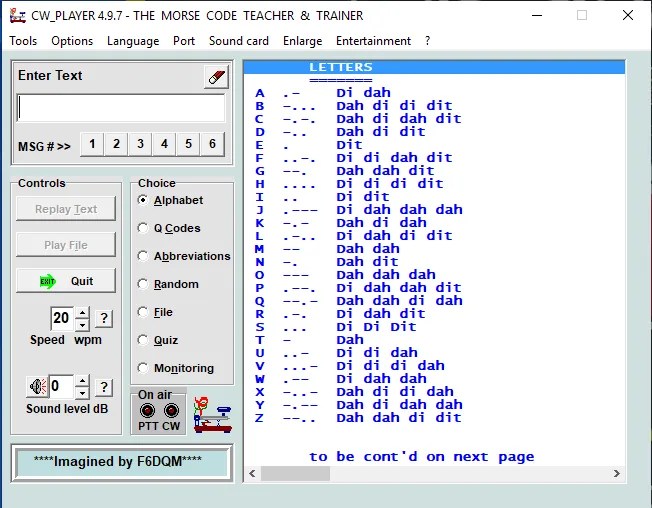Decrease speed wpm with down arrow
Viewport: 652px width, 508px height.
pyautogui.click(x=83, y=325)
